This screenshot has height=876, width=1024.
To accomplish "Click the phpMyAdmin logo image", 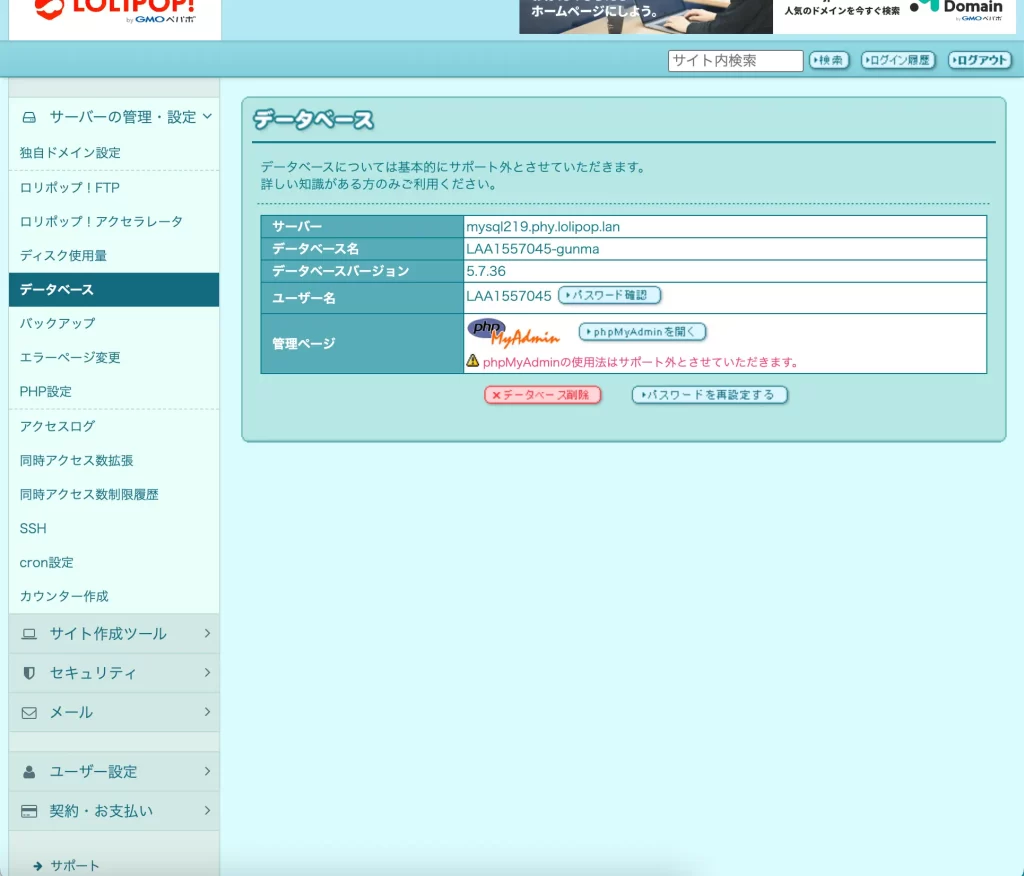I will pyautogui.click(x=512, y=333).
